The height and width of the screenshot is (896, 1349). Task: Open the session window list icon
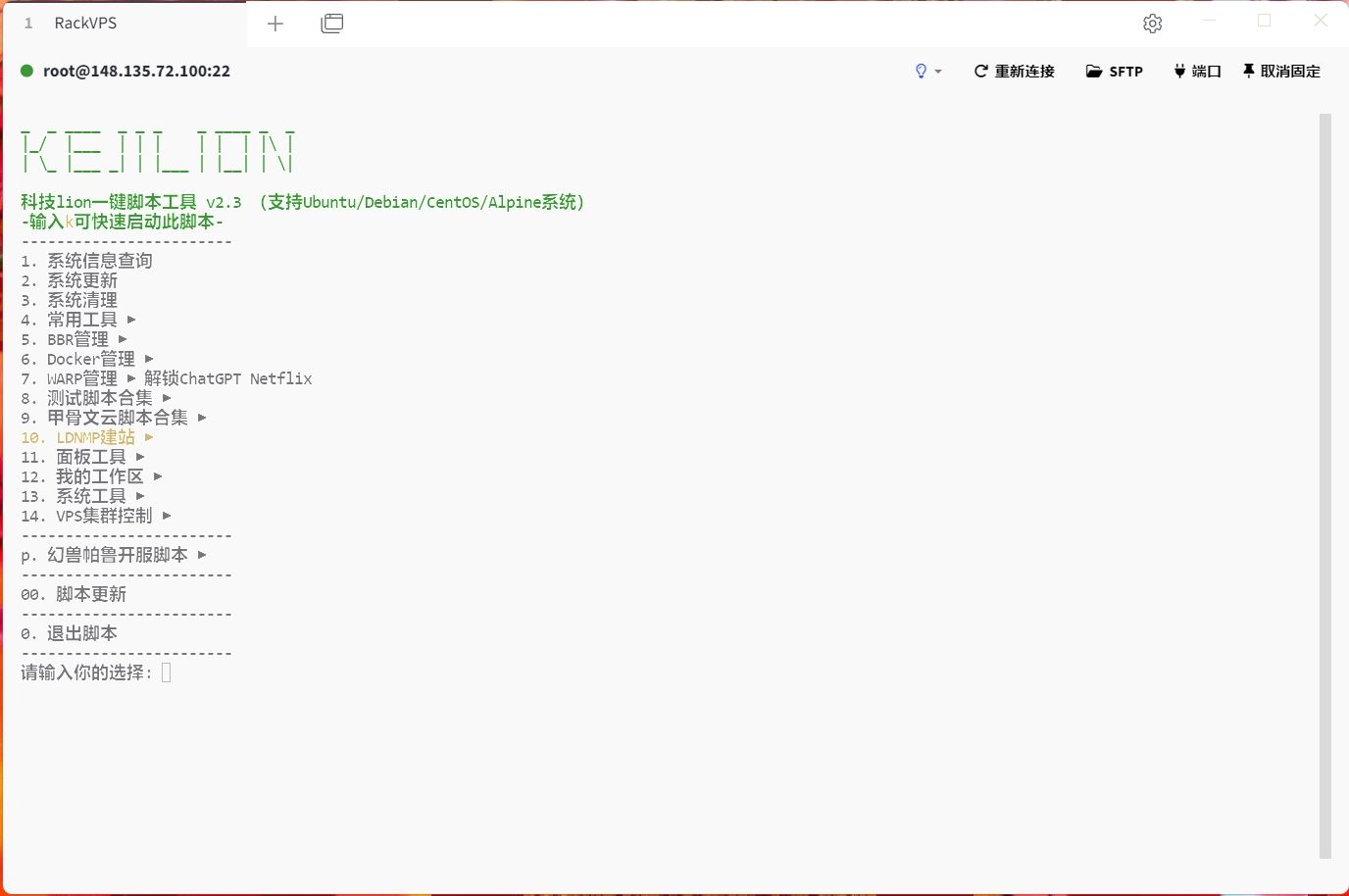[332, 24]
